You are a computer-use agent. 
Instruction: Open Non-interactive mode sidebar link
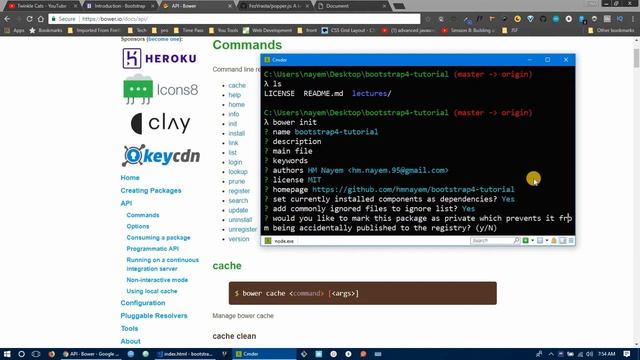pyautogui.click(x=157, y=280)
